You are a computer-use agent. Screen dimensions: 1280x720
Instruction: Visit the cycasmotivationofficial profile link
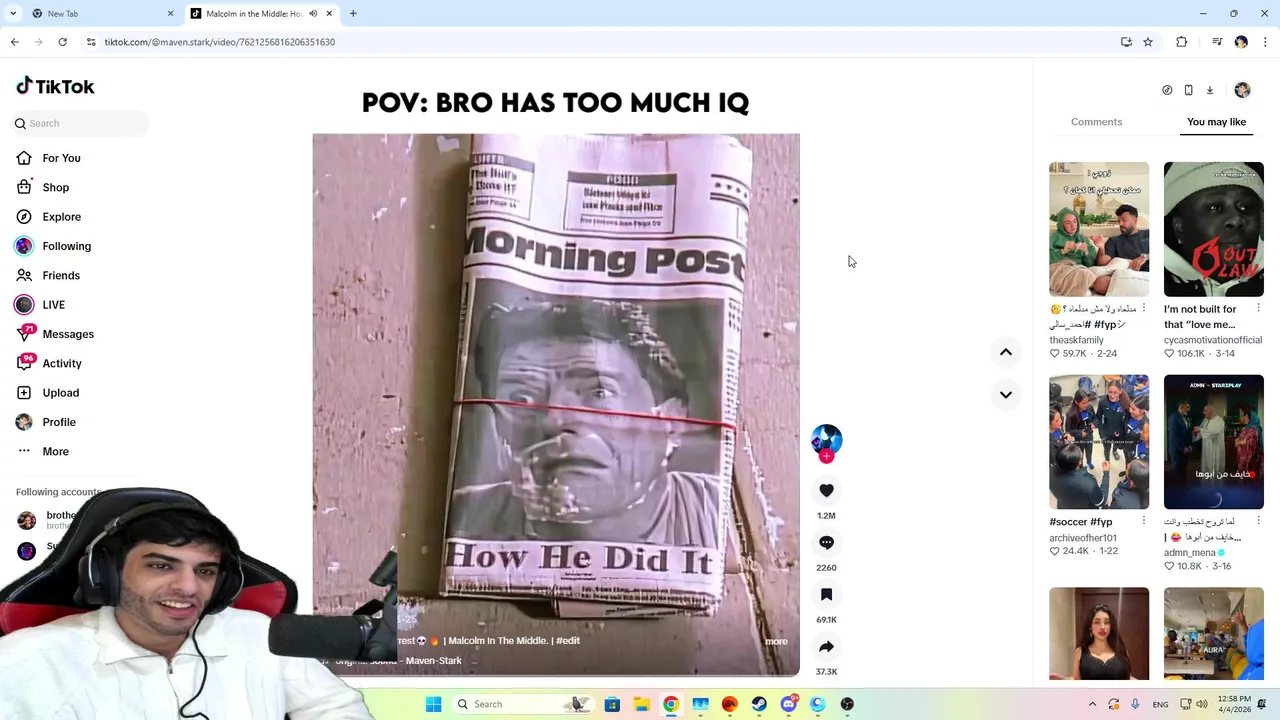(x=1213, y=340)
